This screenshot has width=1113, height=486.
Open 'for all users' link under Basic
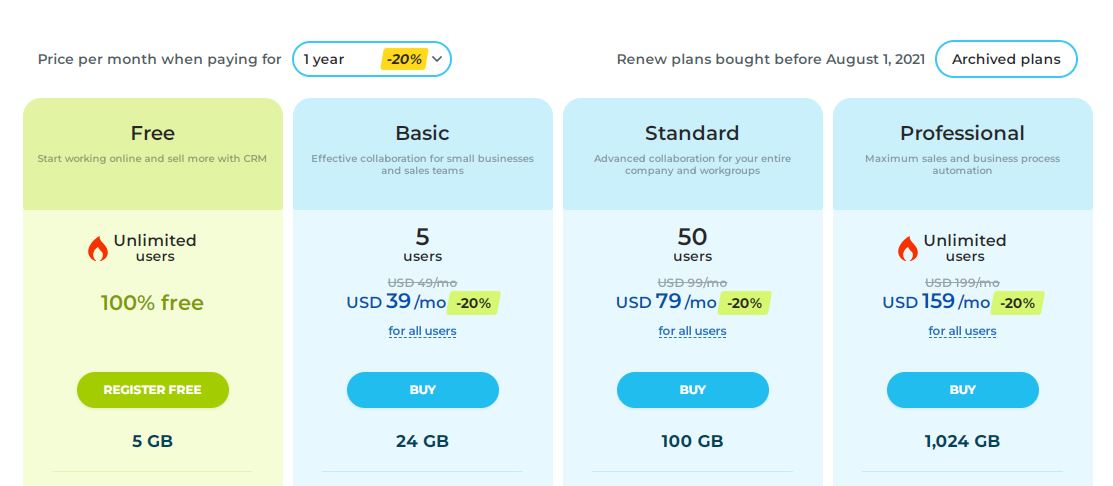(x=422, y=331)
